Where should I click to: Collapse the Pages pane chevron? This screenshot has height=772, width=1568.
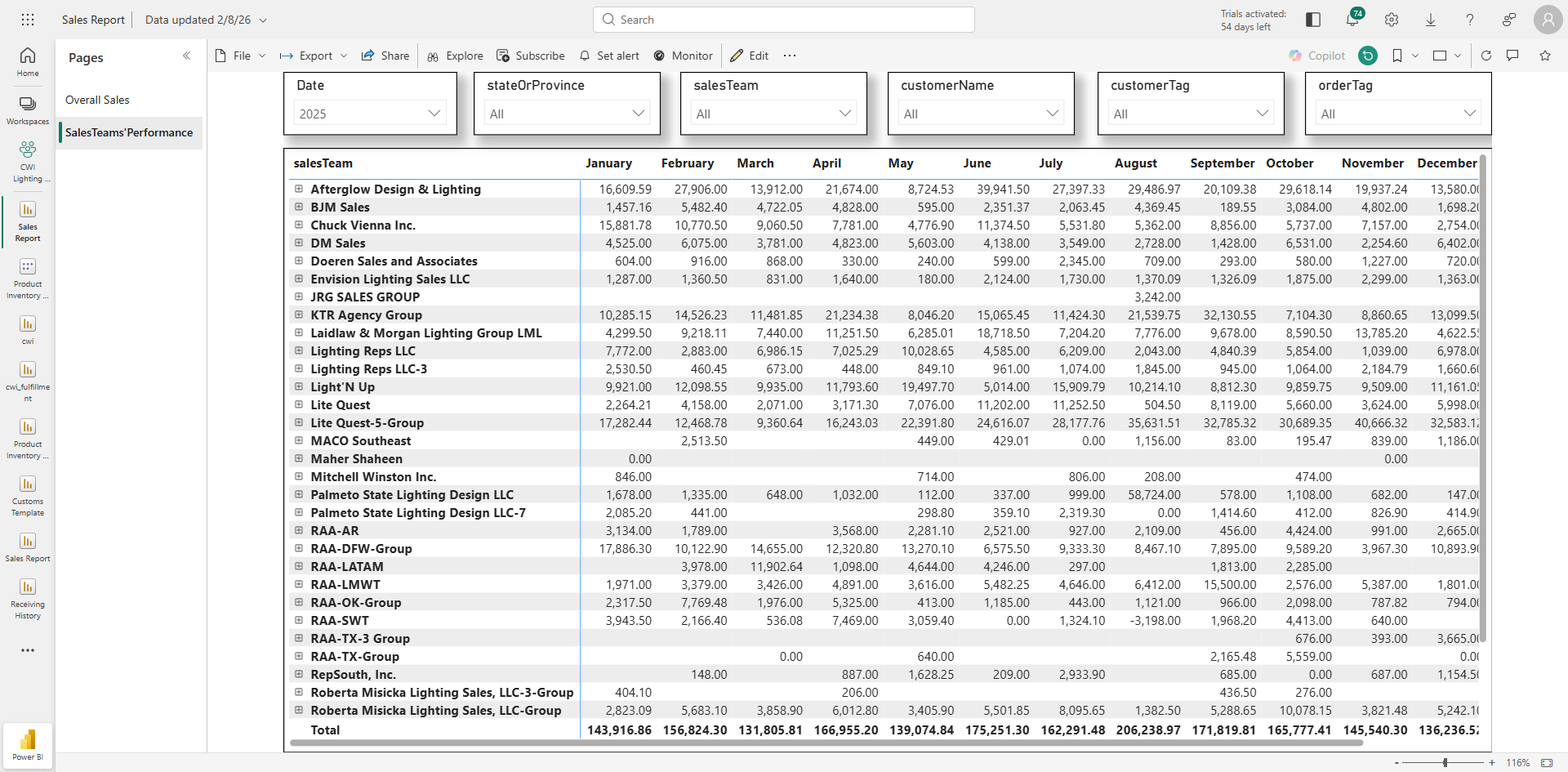[186, 56]
